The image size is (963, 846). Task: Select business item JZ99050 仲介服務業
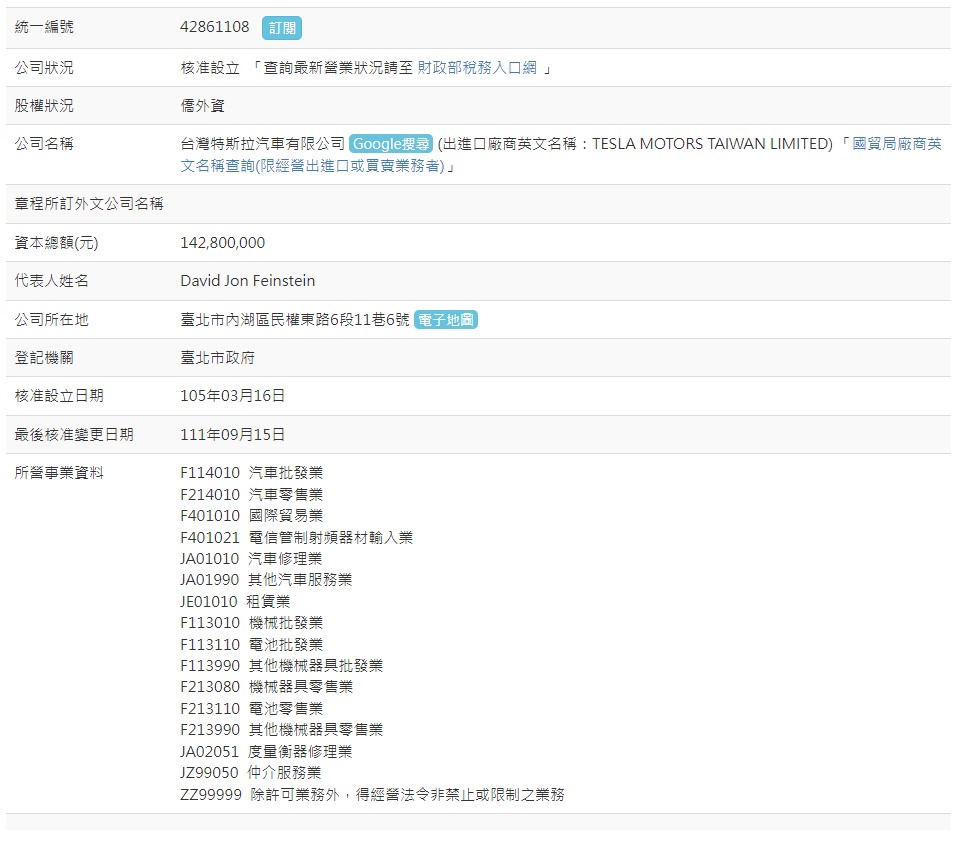click(x=251, y=772)
